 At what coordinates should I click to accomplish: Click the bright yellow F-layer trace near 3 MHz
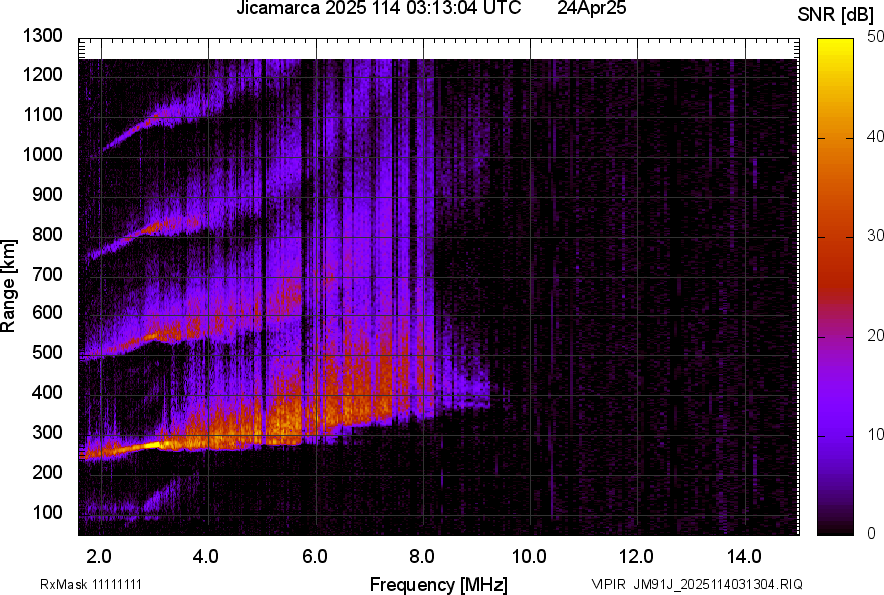153,445
